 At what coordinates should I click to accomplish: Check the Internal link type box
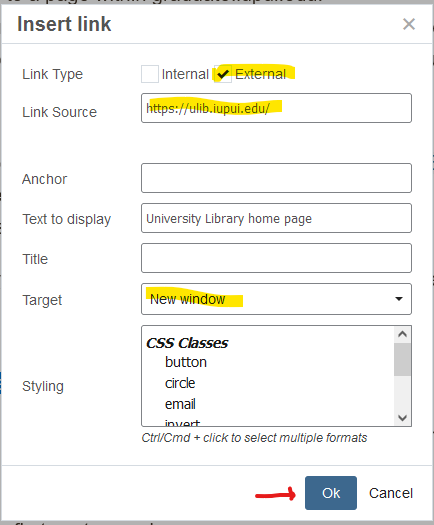click(150, 74)
